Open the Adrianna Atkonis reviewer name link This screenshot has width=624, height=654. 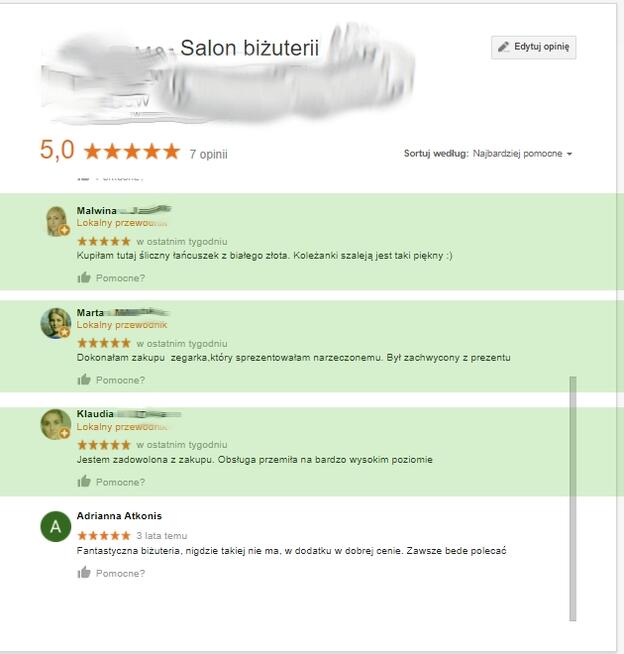[x=119, y=516]
